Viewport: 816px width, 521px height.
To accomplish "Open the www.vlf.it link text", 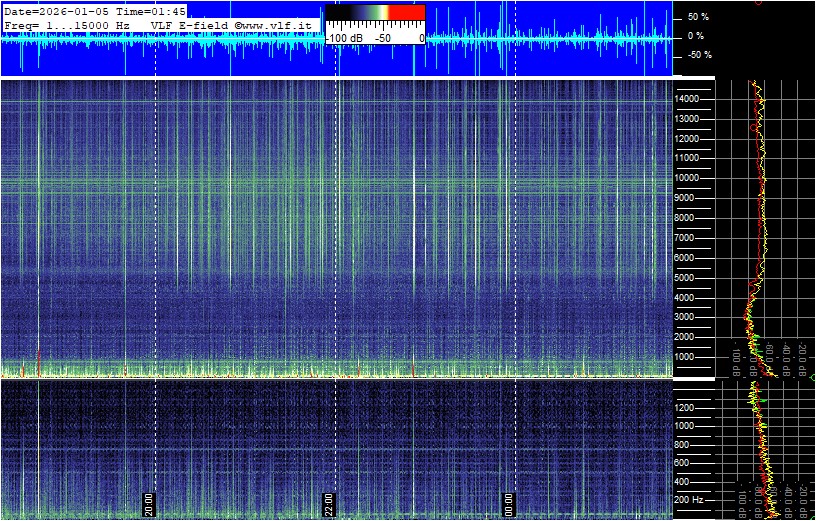I will pyautogui.click(x=280, y=24).
